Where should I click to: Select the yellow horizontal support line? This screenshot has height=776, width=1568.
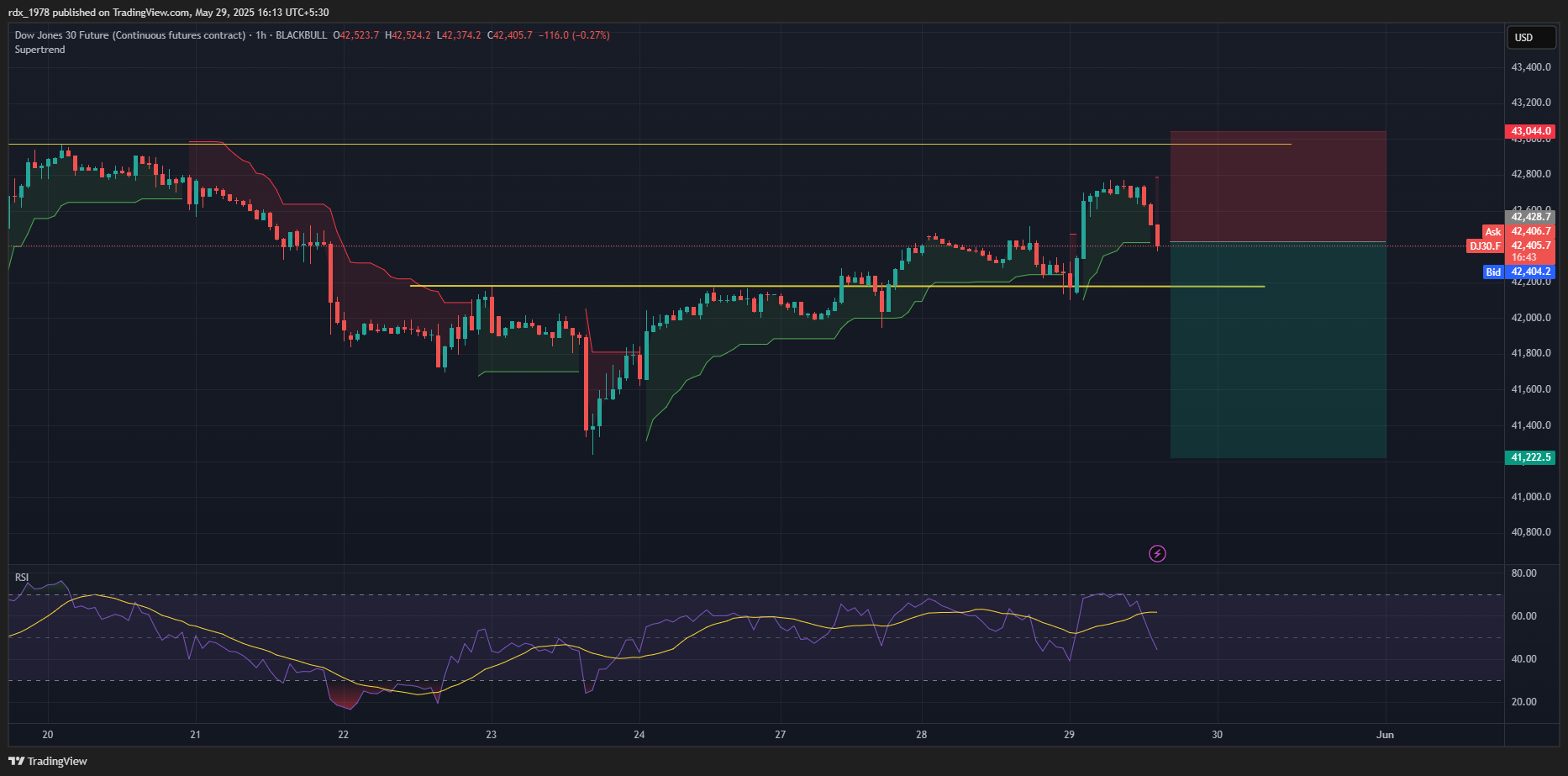coord(837,287)
